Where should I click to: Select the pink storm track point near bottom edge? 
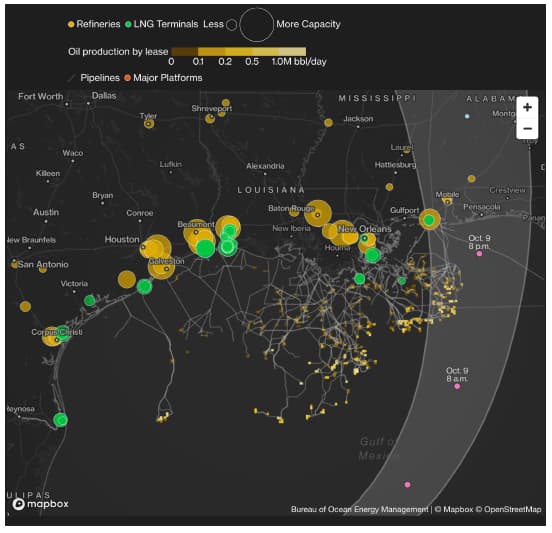(x=407, y=484)
